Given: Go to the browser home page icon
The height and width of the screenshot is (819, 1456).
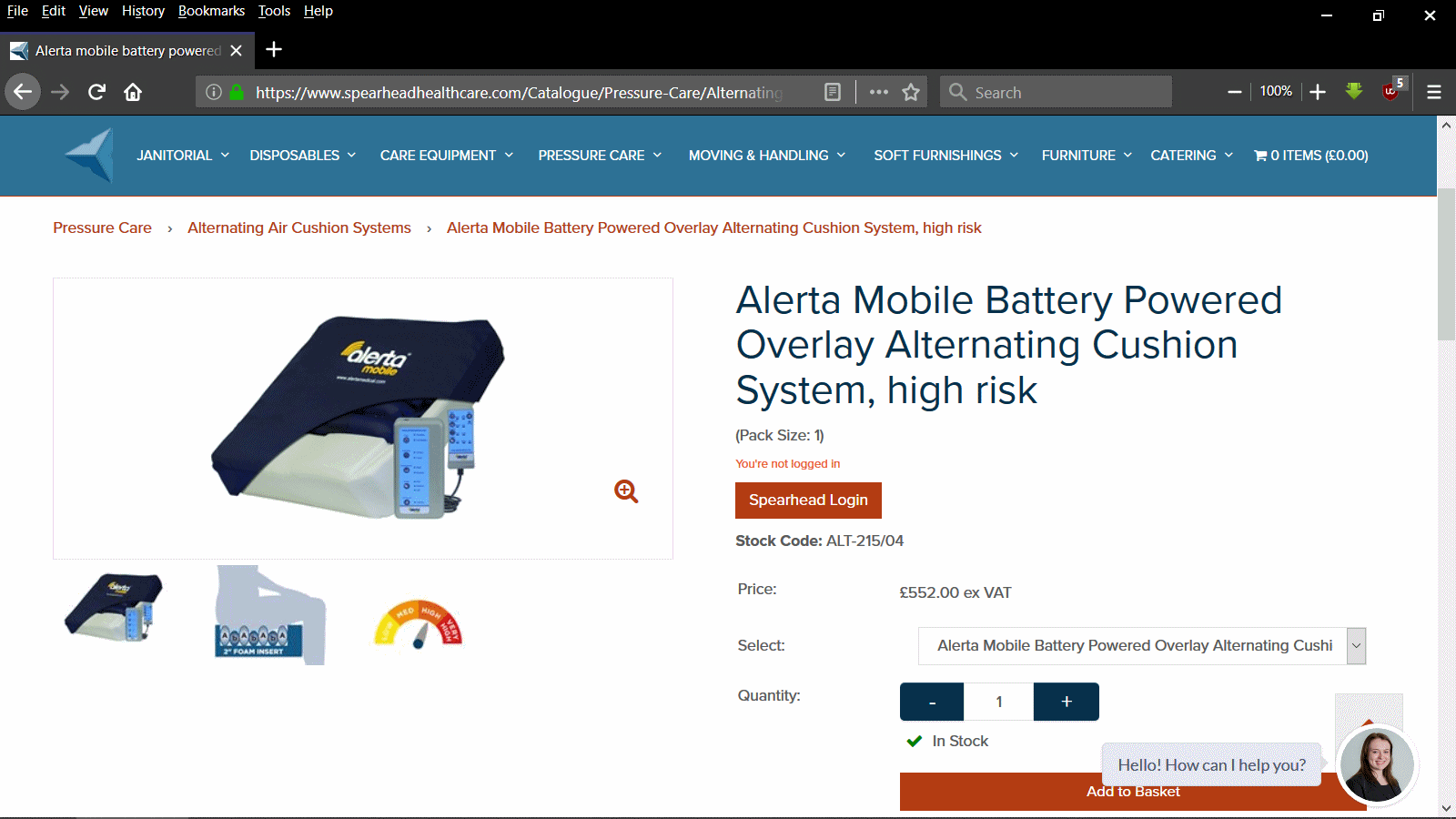Looking at the screenshot, I should point(133,92).
